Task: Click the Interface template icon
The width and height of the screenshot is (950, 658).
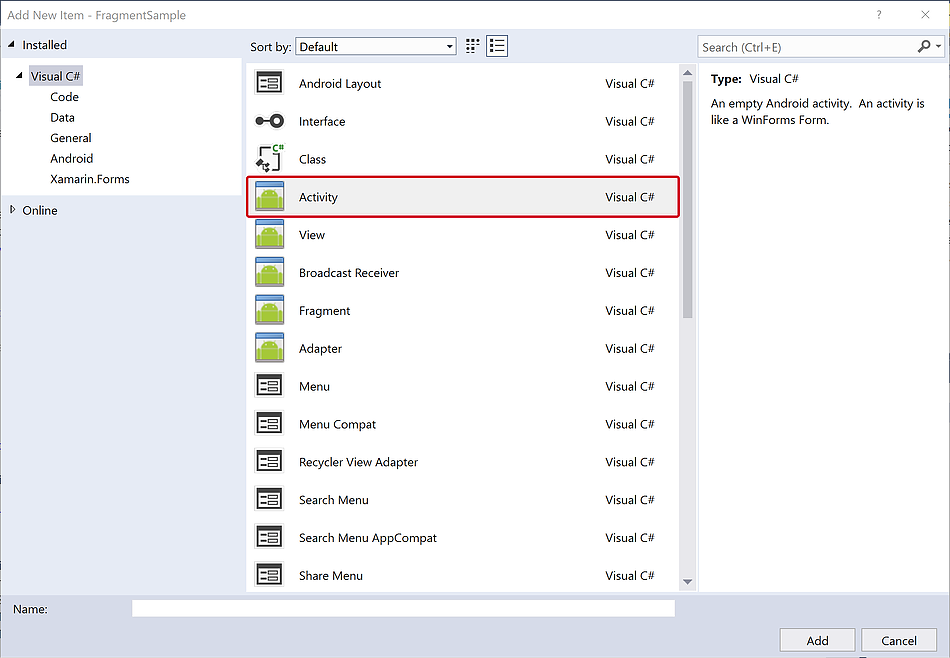Action: click(x=269, y=122)
